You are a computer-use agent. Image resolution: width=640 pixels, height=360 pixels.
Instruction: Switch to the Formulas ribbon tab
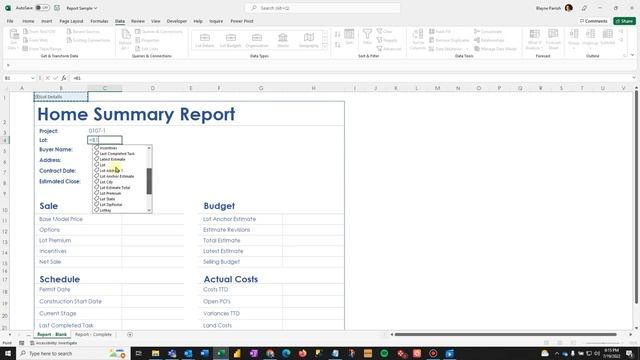[99, 21]
